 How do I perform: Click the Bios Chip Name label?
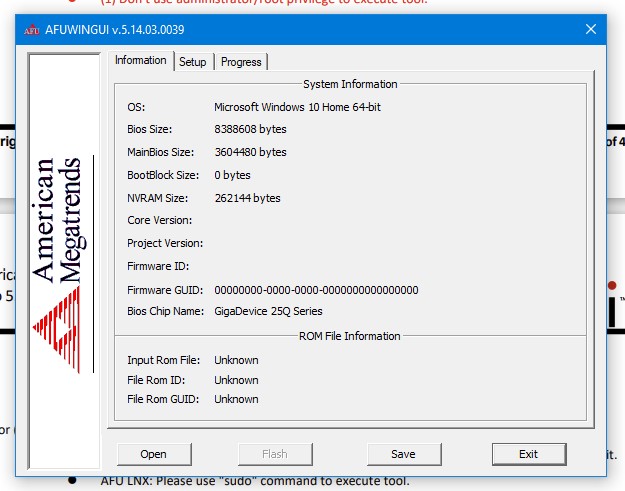coord(165,311)
